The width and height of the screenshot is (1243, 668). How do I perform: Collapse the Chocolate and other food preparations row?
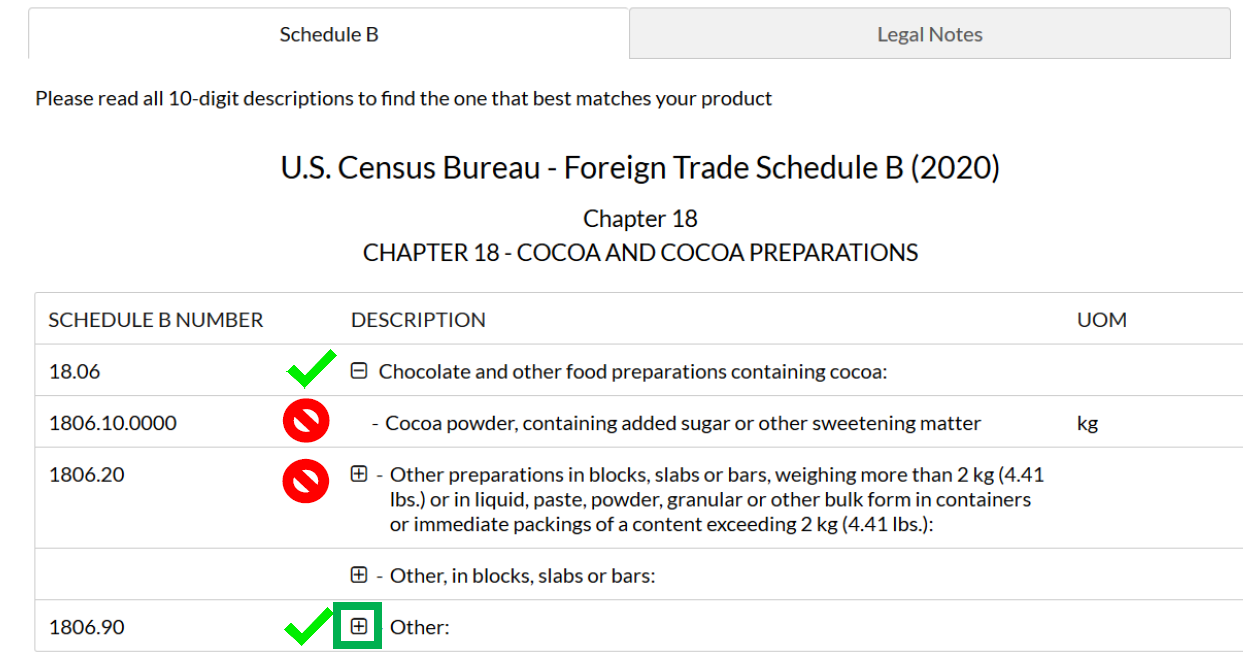359,371
